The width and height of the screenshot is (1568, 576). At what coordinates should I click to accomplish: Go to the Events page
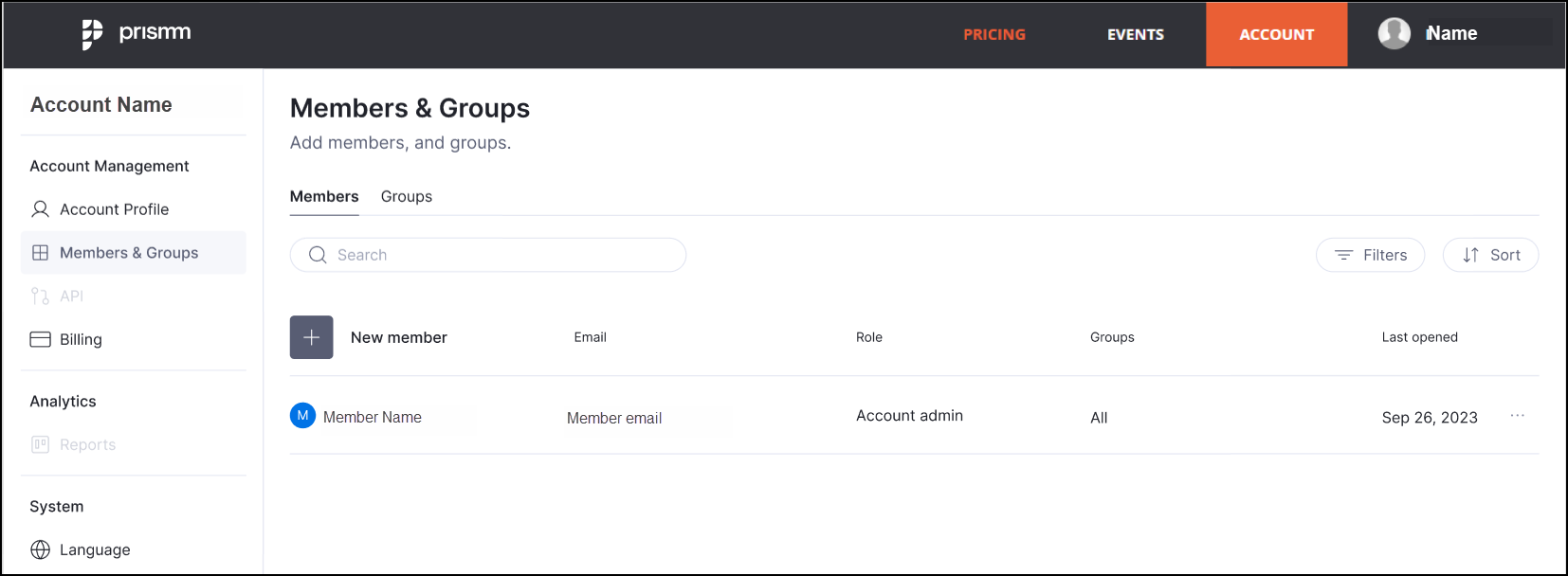[1136, 34]
